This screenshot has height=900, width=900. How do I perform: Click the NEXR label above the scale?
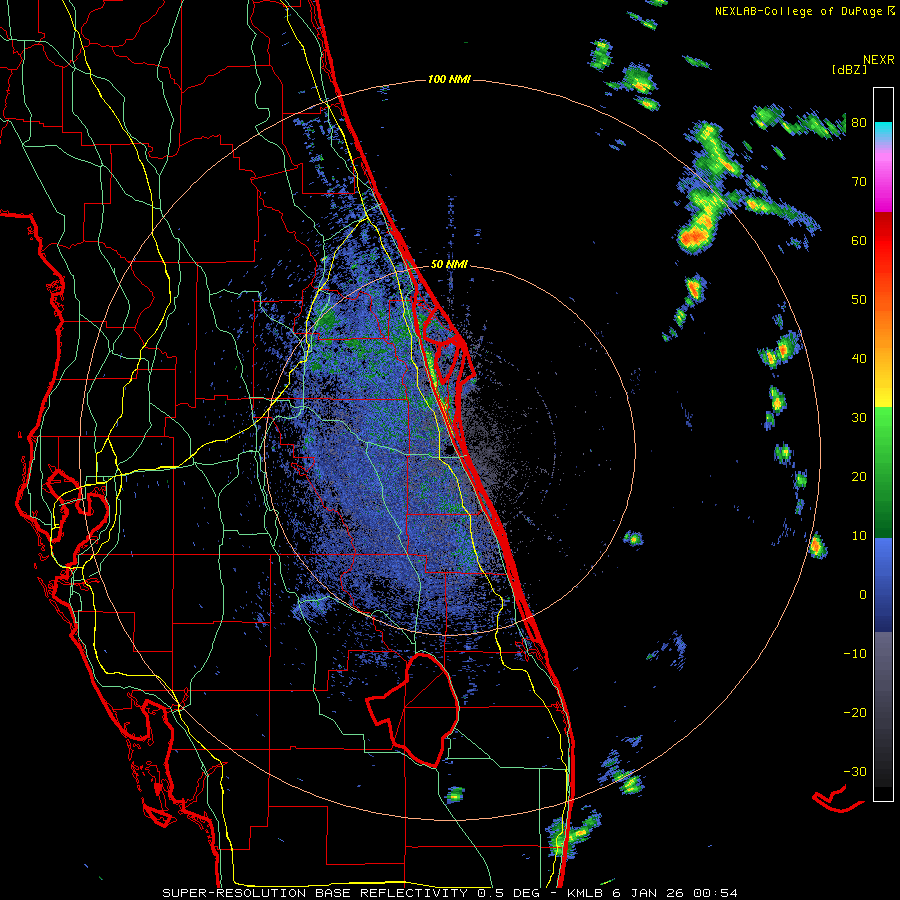click(879, 60)
